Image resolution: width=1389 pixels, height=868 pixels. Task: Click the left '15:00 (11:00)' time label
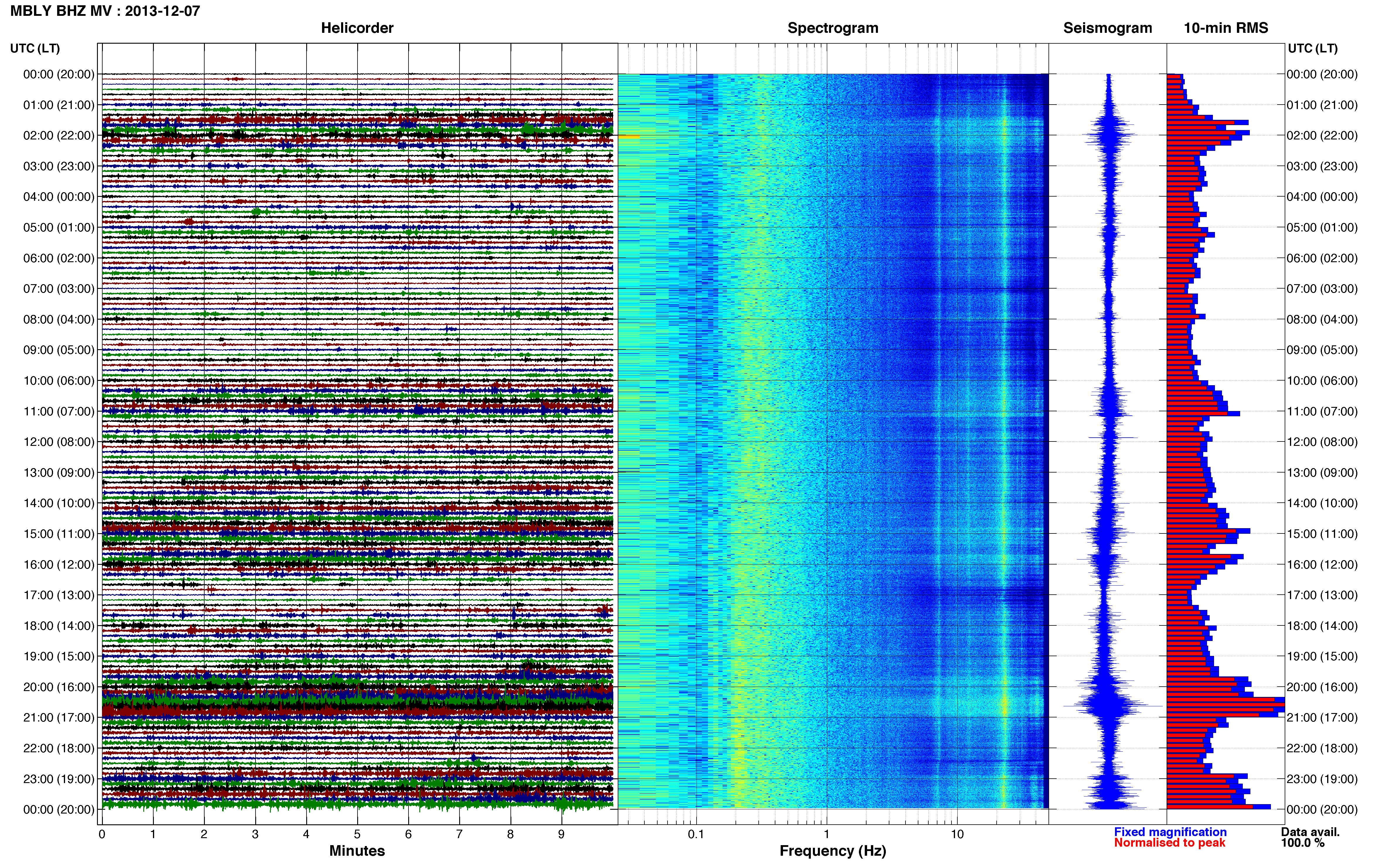[x=59, y=534]
